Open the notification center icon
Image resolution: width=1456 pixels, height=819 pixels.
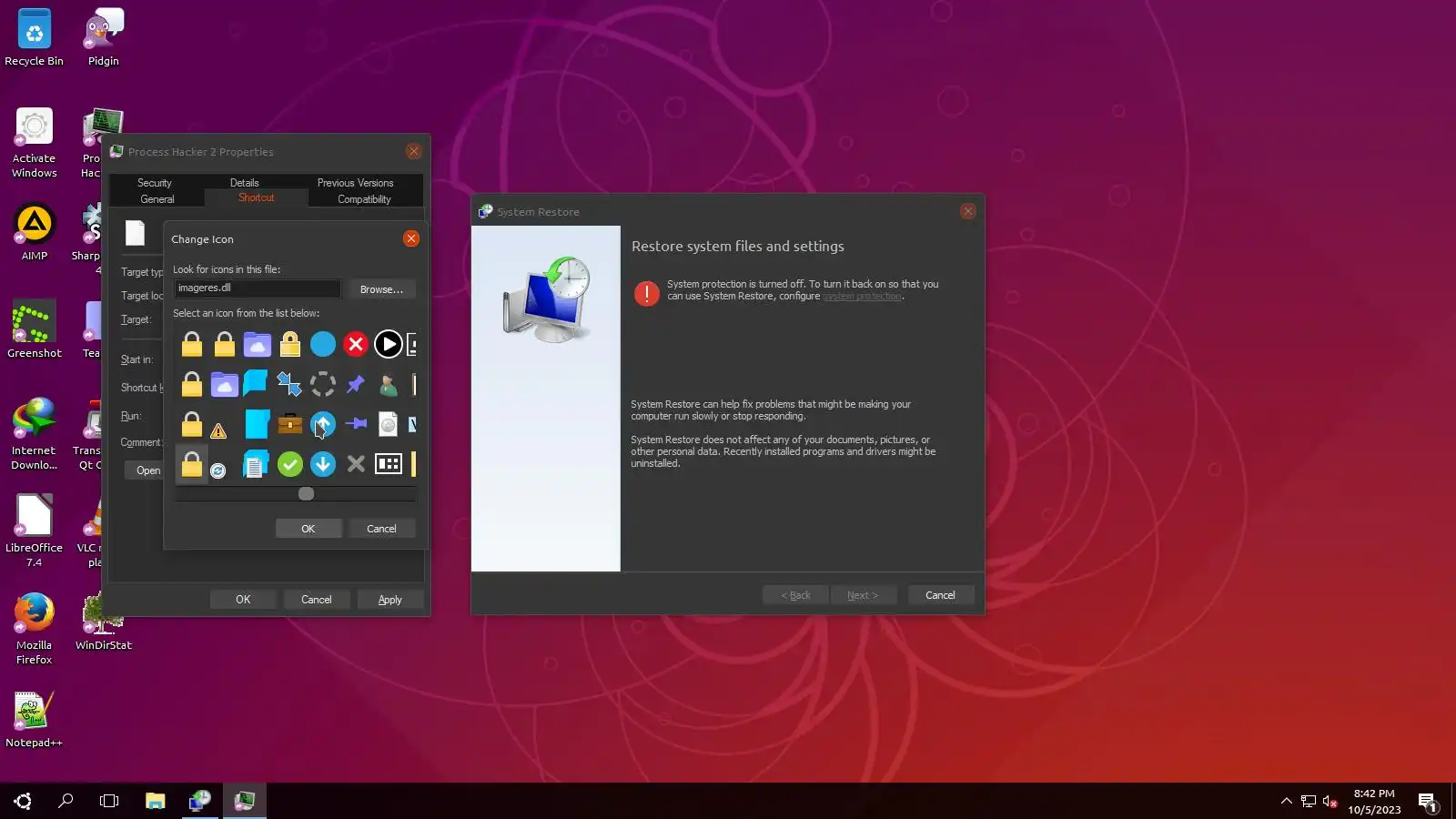(x=1427, y=801)
